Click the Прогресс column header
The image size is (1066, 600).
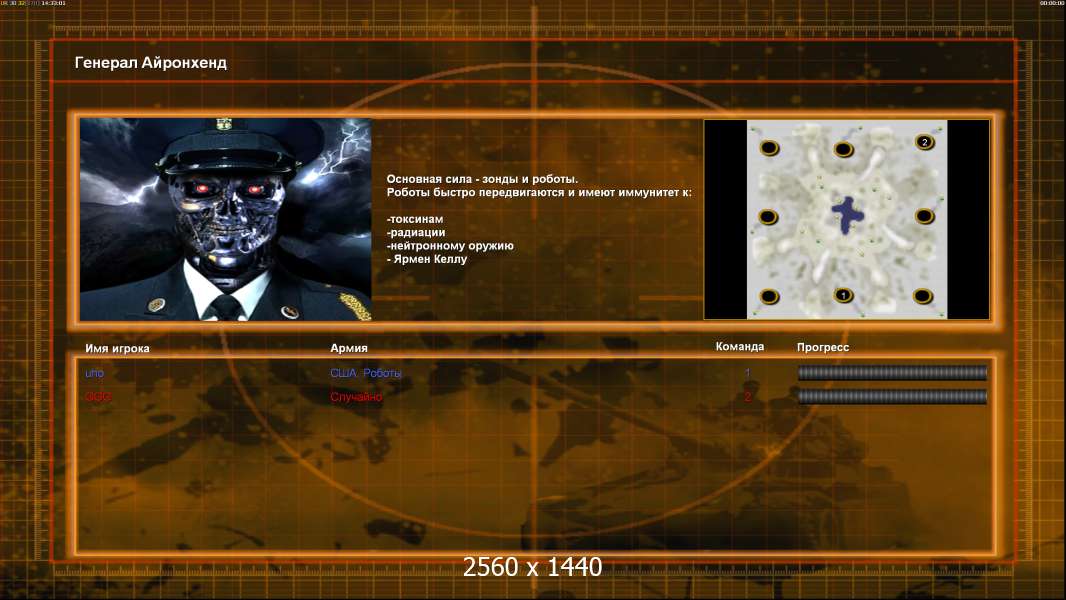point(823,347)
